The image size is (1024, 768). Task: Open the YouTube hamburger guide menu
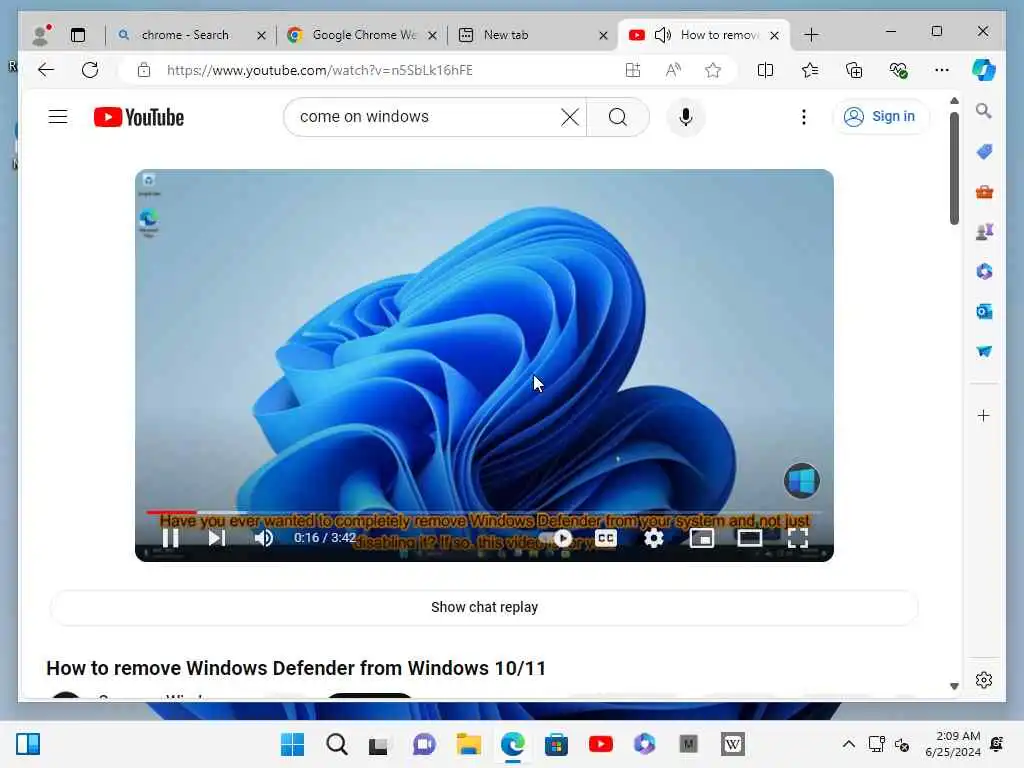pos(58,117)
